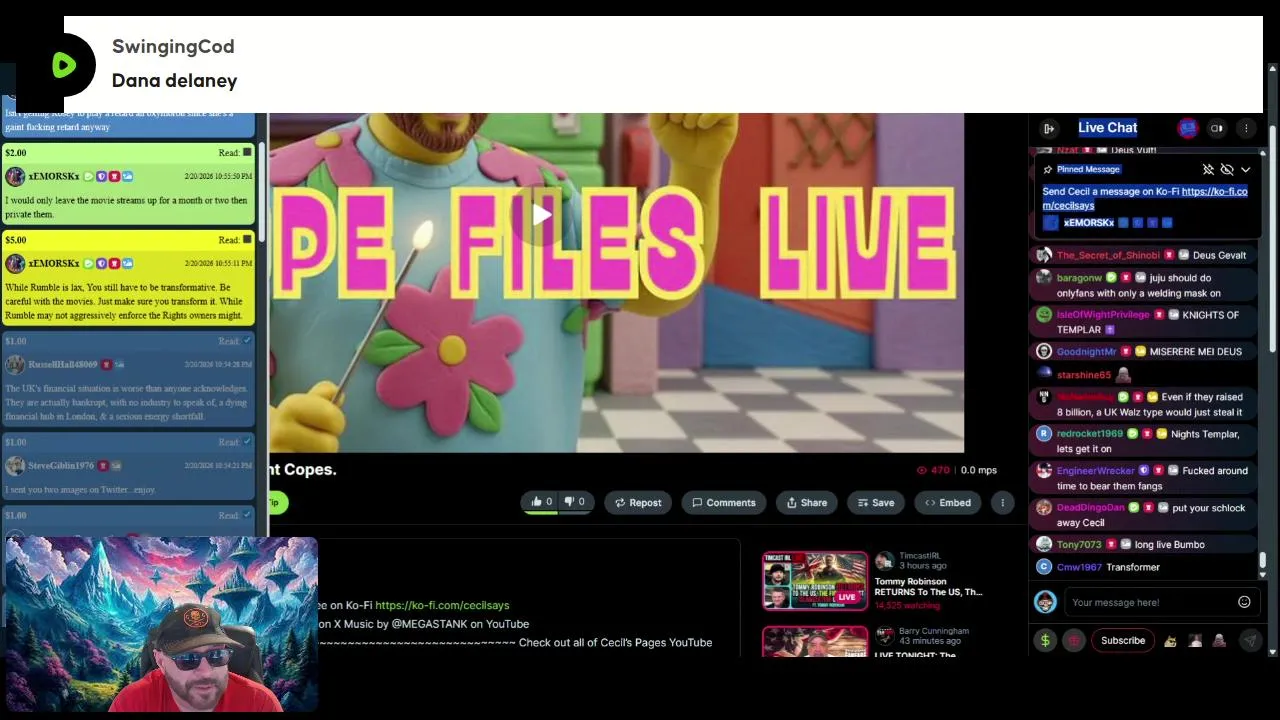The height and width of the screenshot is (720, 1280).
Task: Open the ko-fi.com/cecilsays link in video description
Action: (441, 605)
